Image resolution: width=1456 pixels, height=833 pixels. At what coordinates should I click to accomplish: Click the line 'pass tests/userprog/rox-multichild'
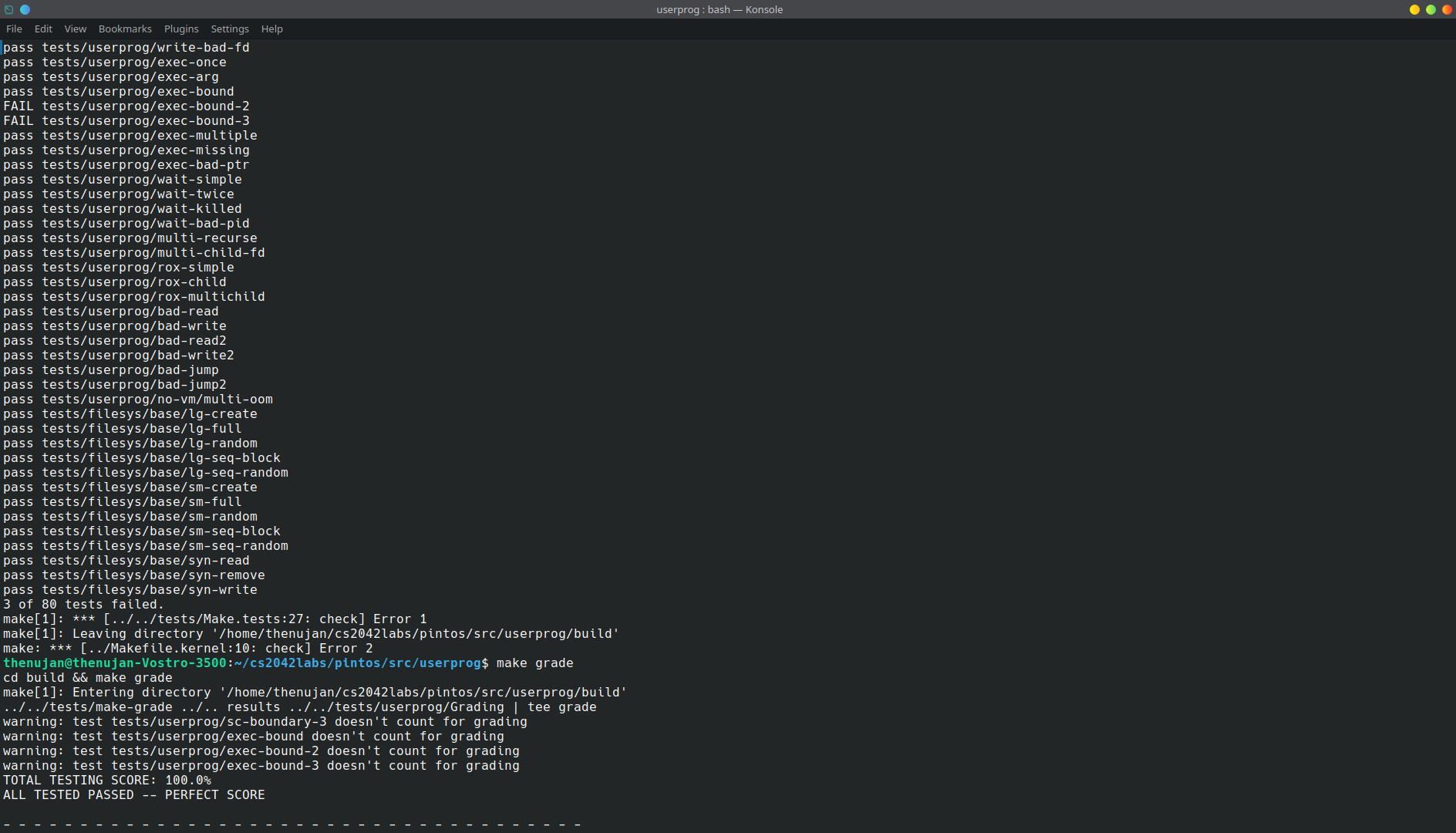tap(134, 297)
